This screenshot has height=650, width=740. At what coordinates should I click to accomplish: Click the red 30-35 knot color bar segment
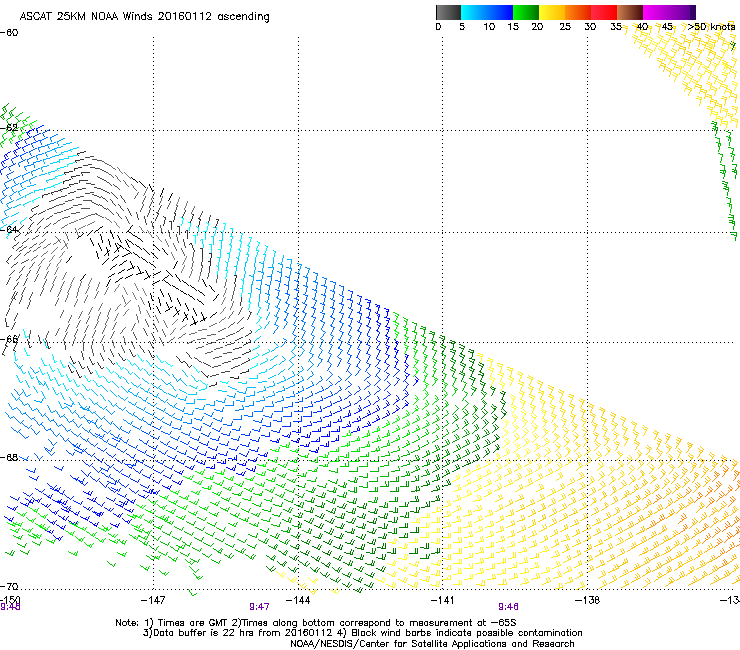click(604, 12)
